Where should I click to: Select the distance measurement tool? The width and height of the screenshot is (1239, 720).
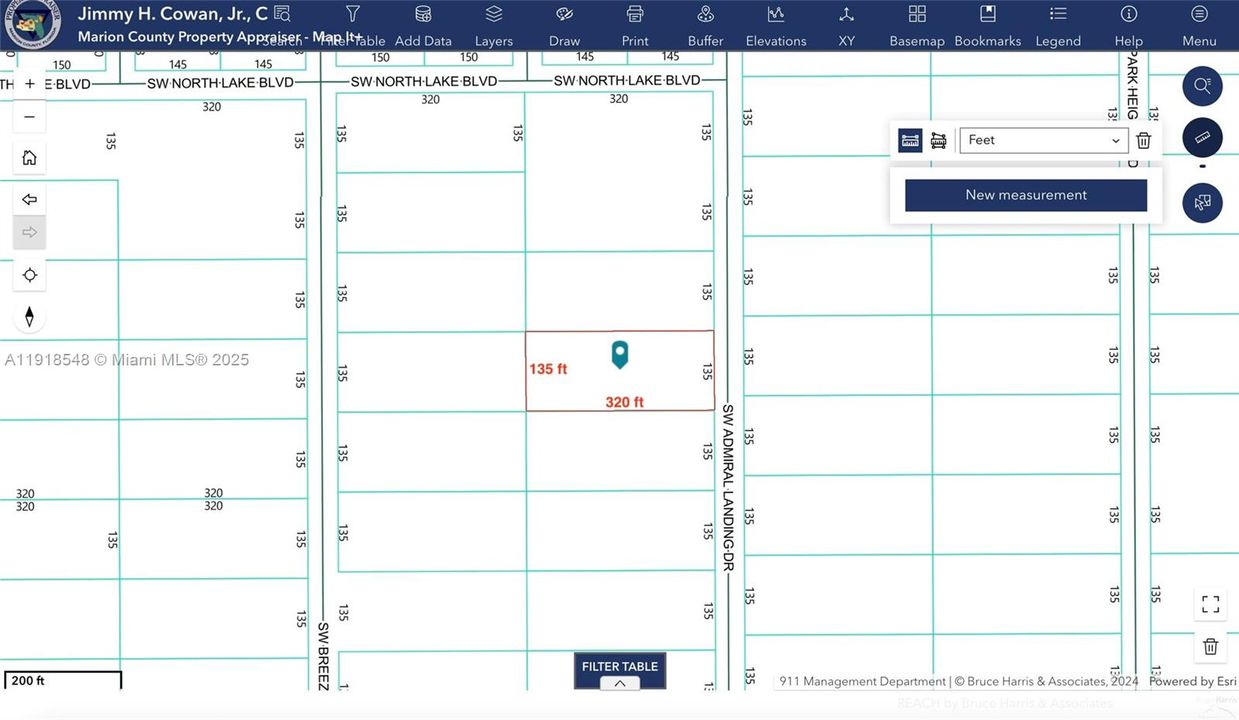point(910,140)
